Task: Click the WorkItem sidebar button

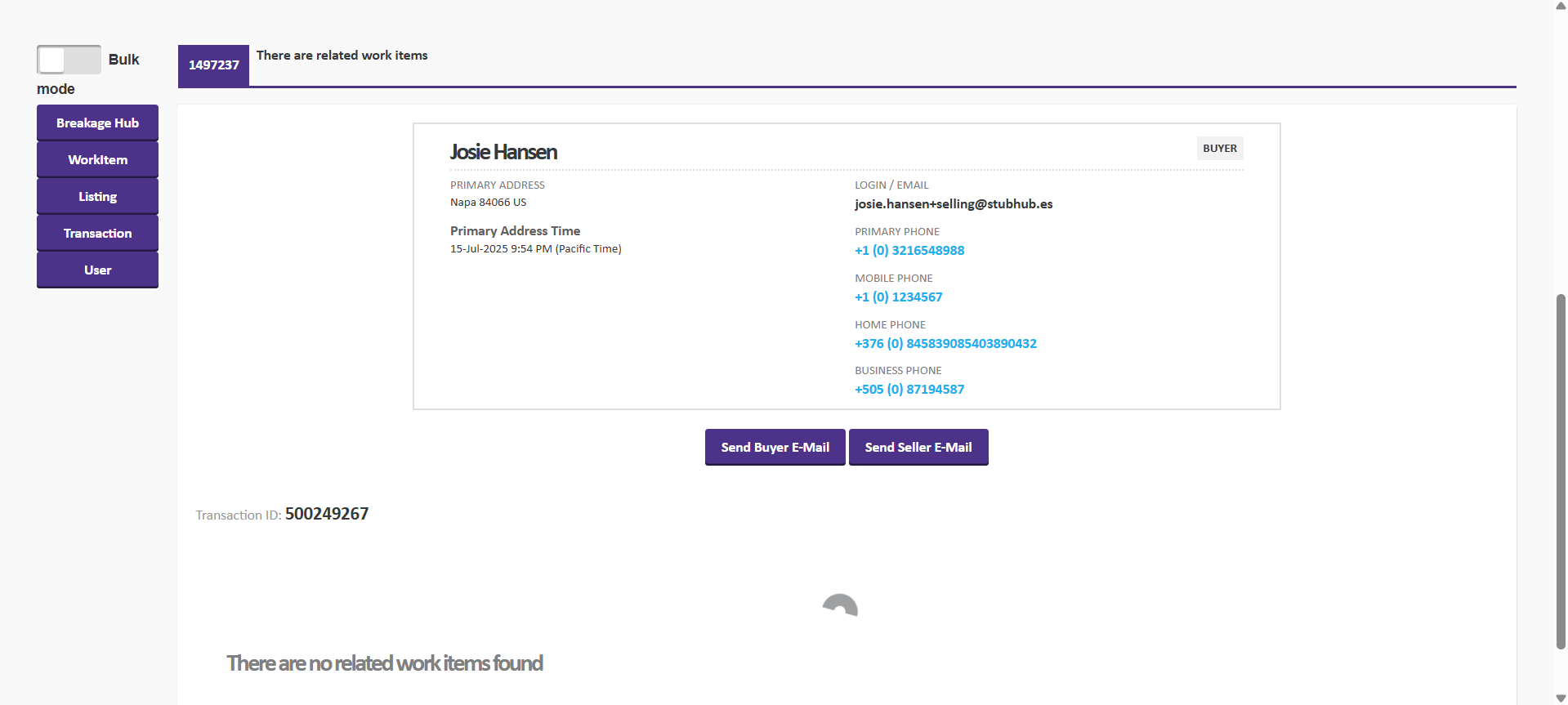Action: click(x=97, y=159)
